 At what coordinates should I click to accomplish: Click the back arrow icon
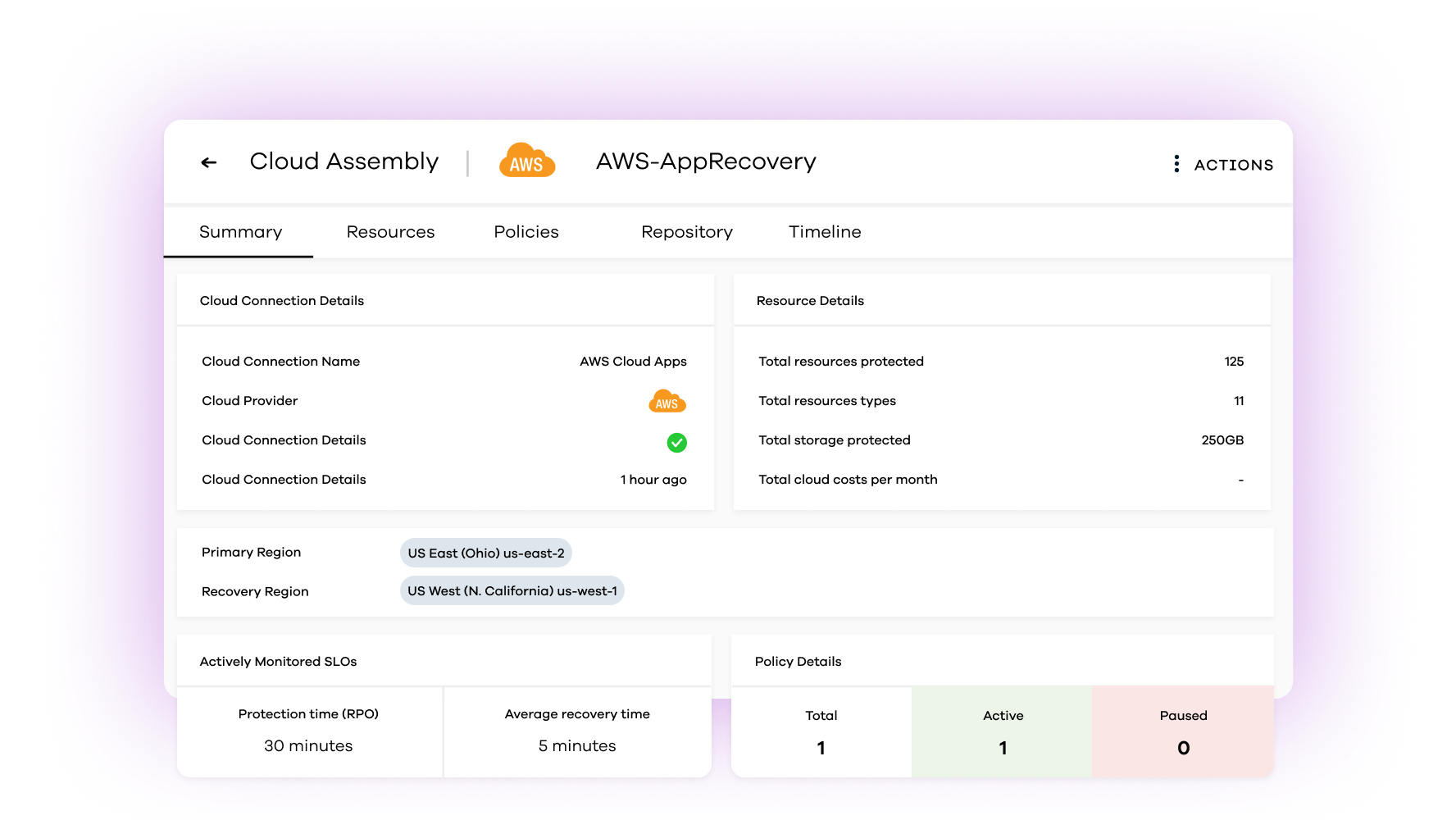(x=209, y=162)
